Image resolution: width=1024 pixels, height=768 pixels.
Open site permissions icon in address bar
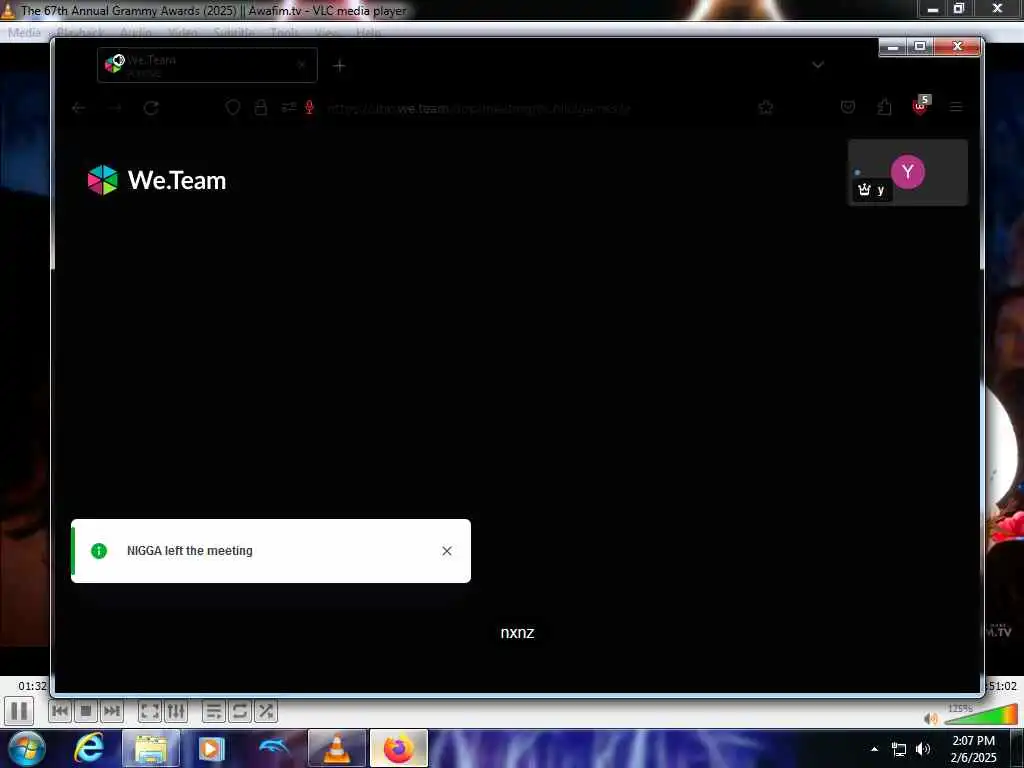[x=289, y=108]
